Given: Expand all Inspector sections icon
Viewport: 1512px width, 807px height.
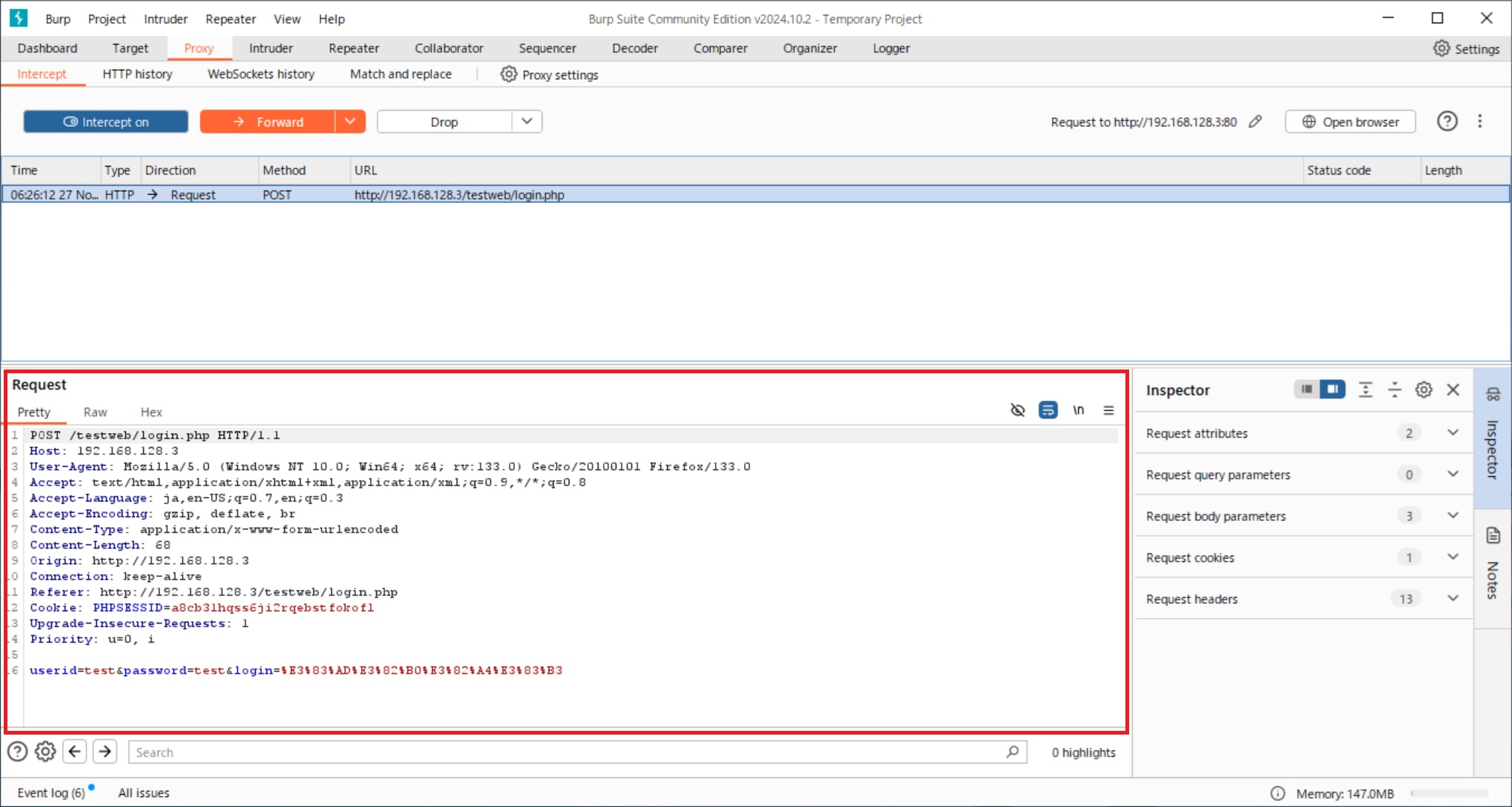Looking at the screenshot, I should click(x=1366, y=389).
